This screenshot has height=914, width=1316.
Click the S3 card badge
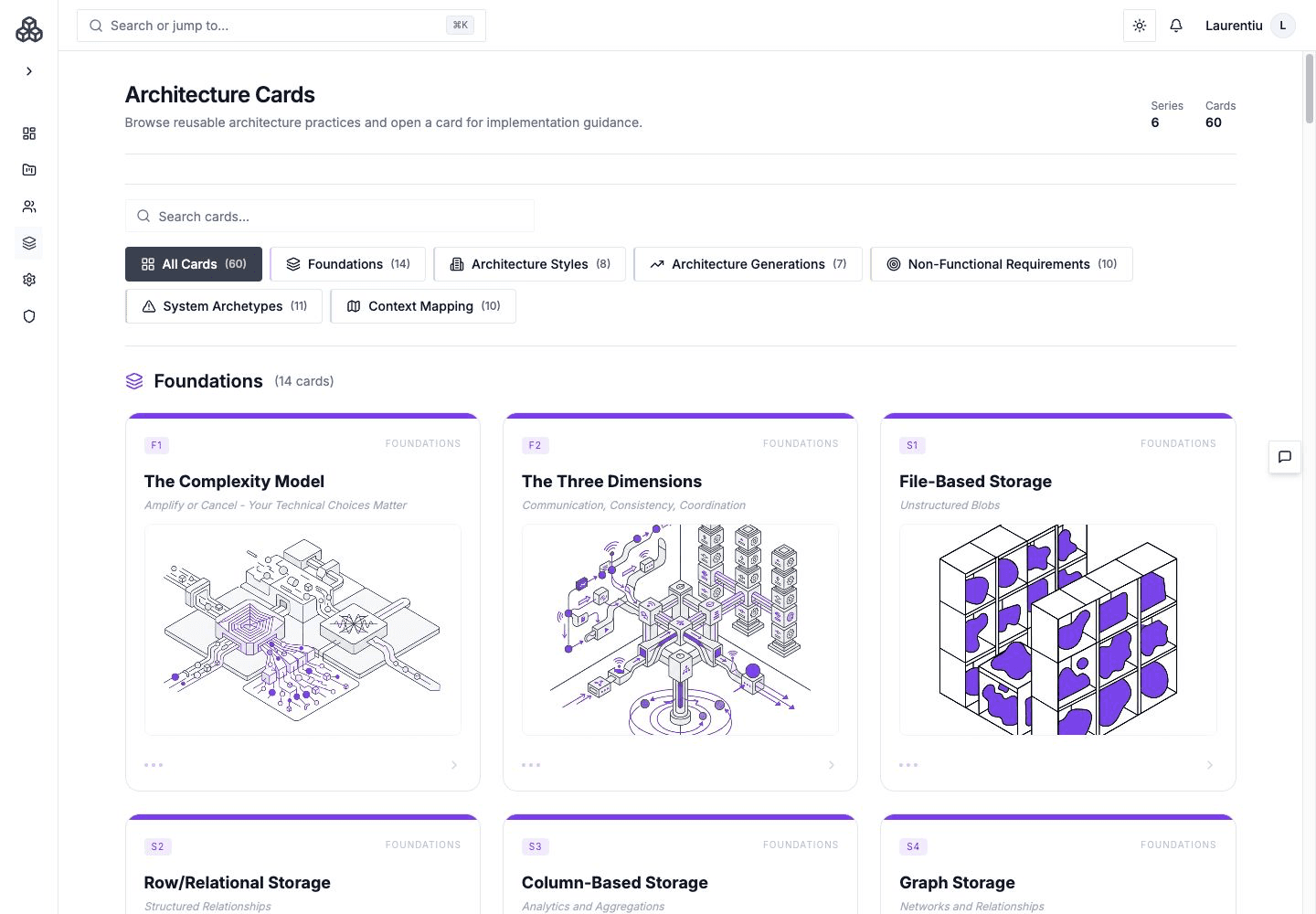(535, 846)
